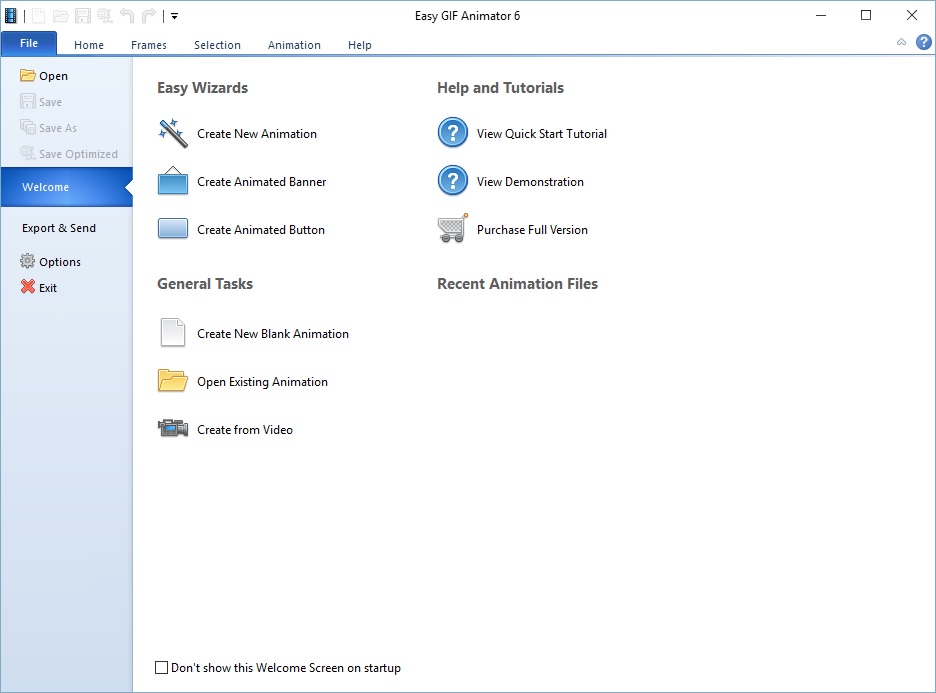Click the question icon beside View Demonstration
Viewport: 936px width, 693px height.
tap(452, 180)
